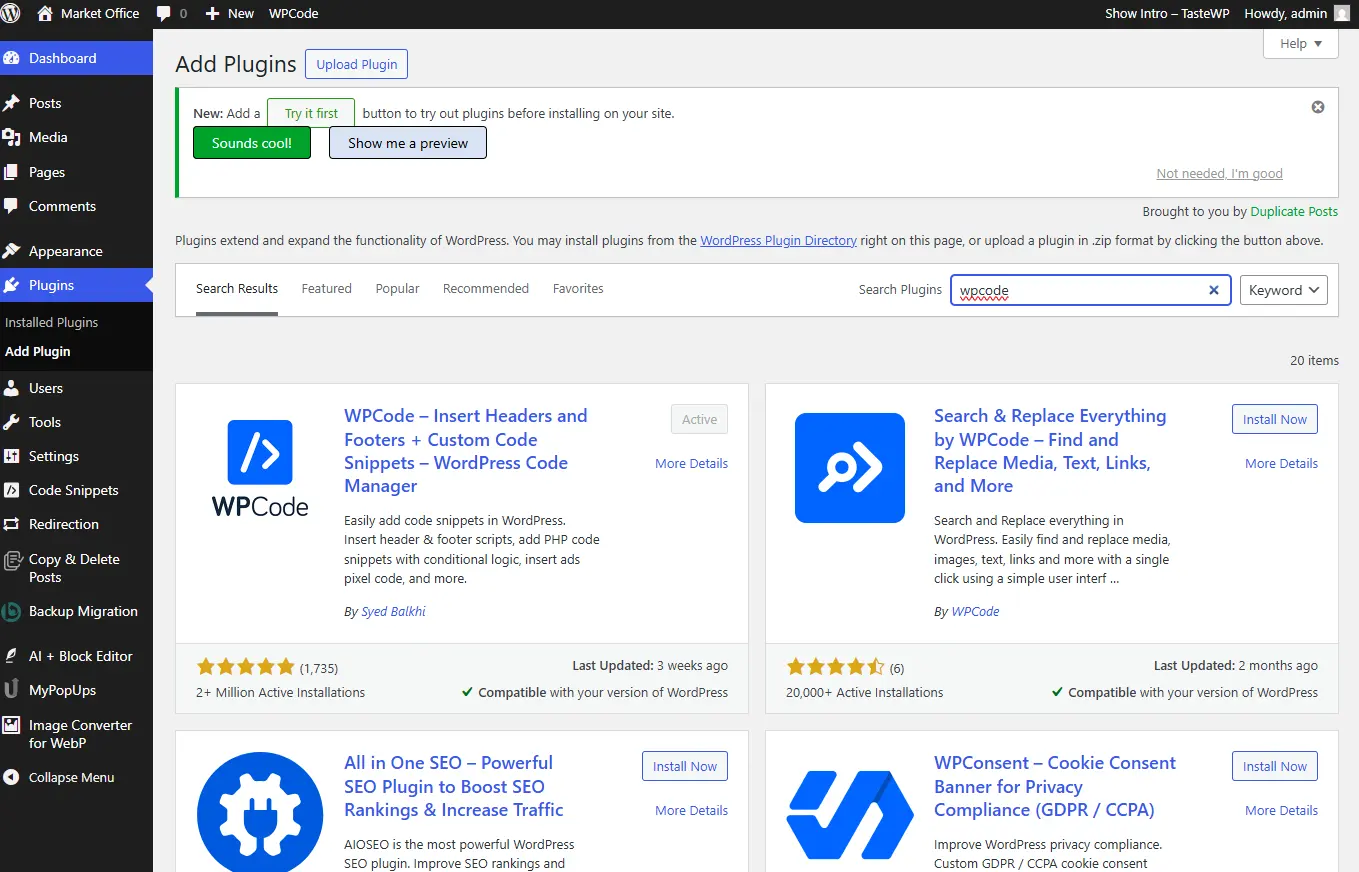The width and height of the screenshot is (1359, 872).
Task: Click the Image Converter for WebP icon
Action: pyautogui.click(x=12, y=726)
